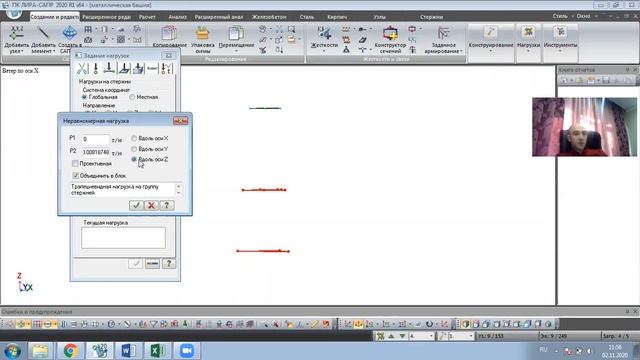Open Microsoft Word from the taskbar
The width and height of the screenshot is (640, 360).
click(128, 351)
